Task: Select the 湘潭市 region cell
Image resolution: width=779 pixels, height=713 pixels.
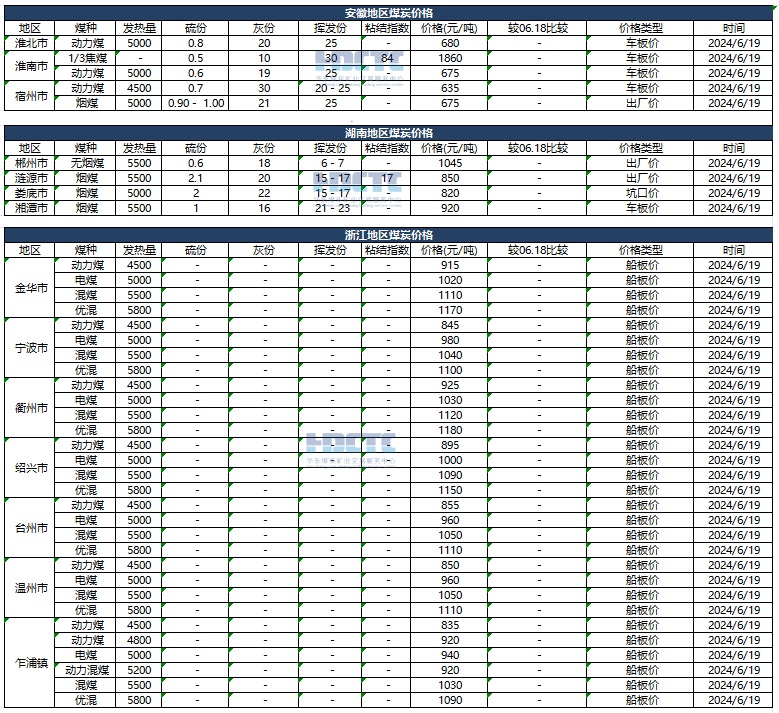Action: click(30, 208)
